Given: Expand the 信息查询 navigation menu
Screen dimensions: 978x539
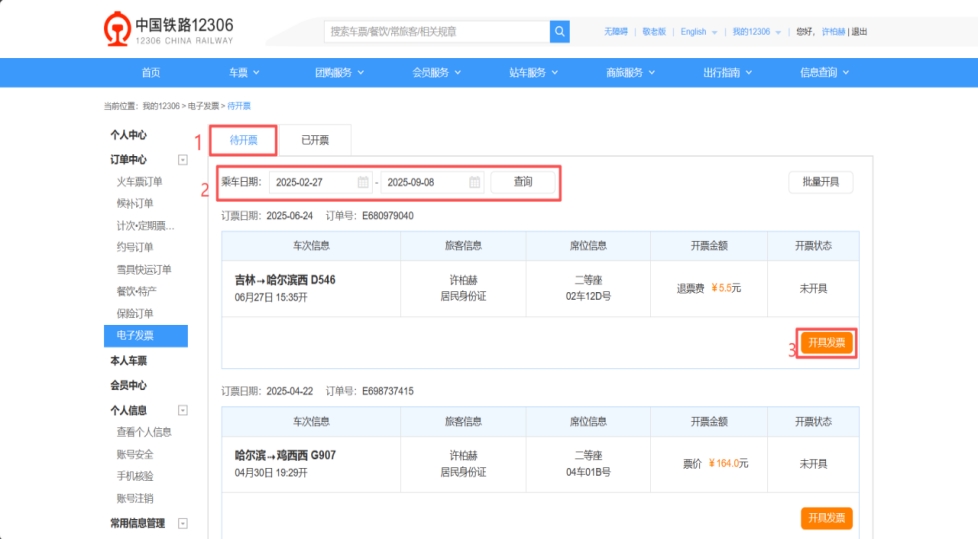Looking at the screenshot, I should pos(825,72).
